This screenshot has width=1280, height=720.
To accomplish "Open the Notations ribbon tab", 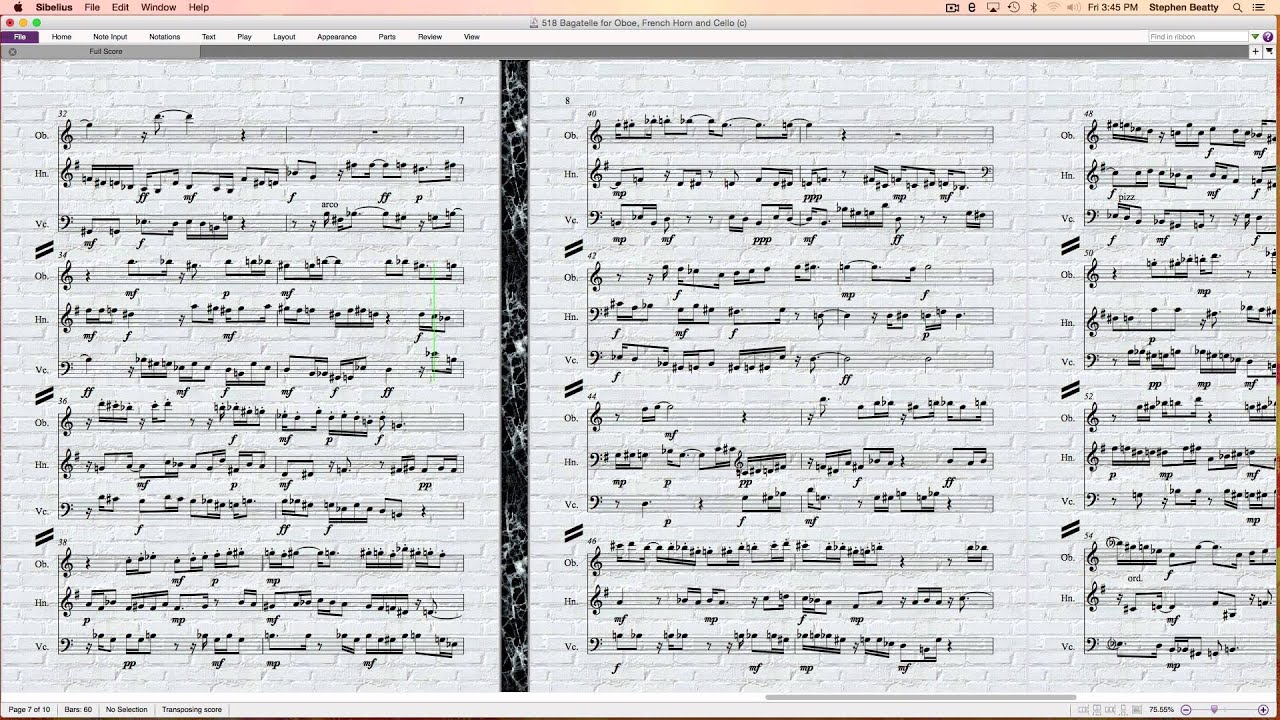I will pyautogui.click(x=165, y=37).
